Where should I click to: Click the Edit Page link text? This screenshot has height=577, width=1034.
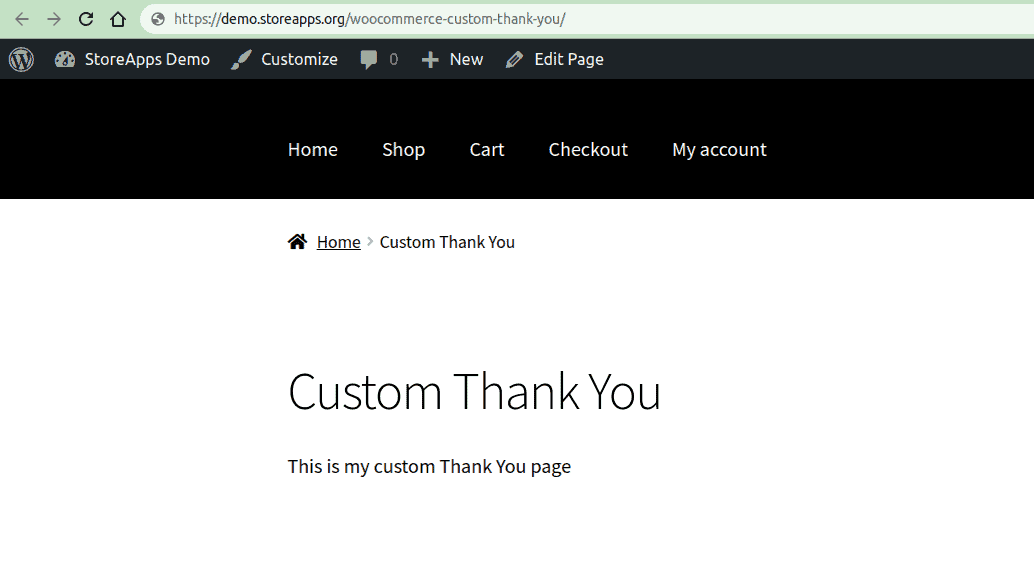569,59
